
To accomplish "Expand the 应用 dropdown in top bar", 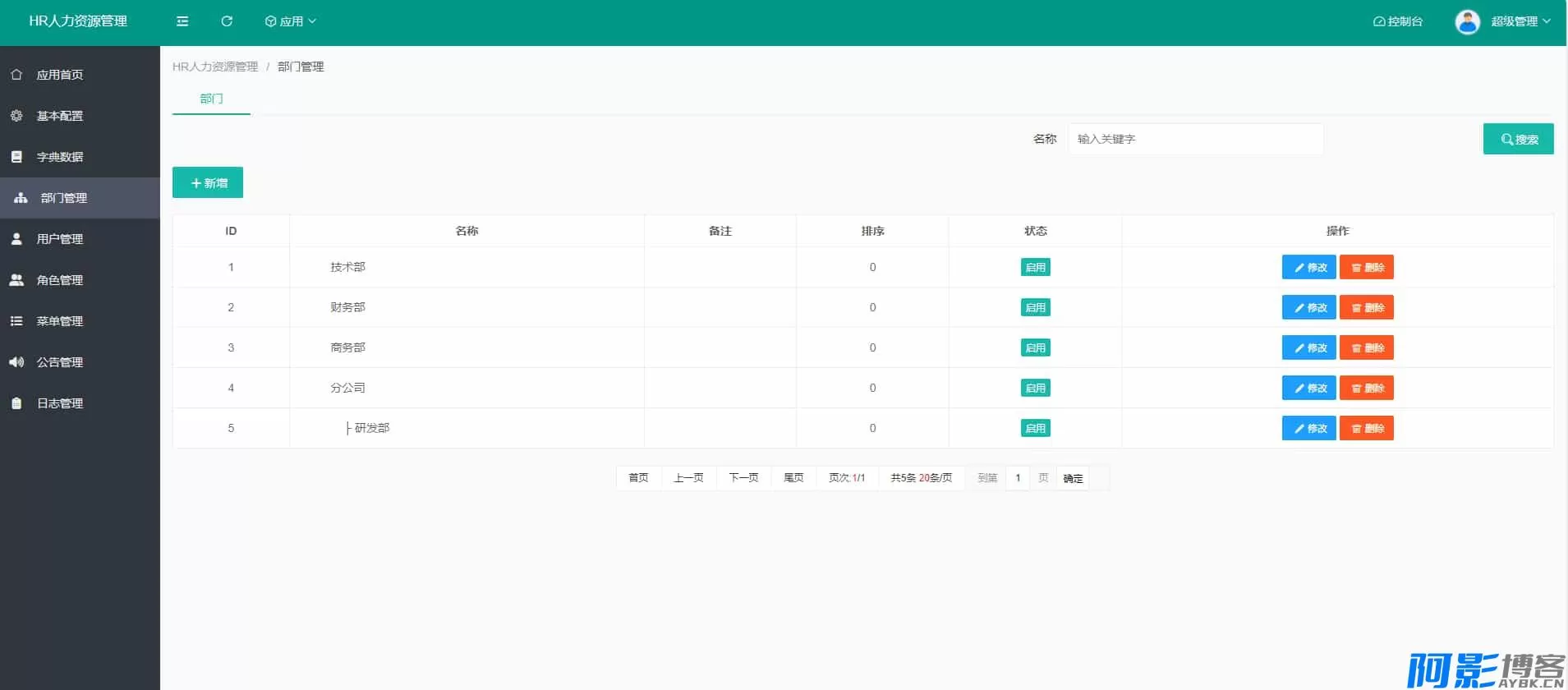I will click(x=291, y=21).
